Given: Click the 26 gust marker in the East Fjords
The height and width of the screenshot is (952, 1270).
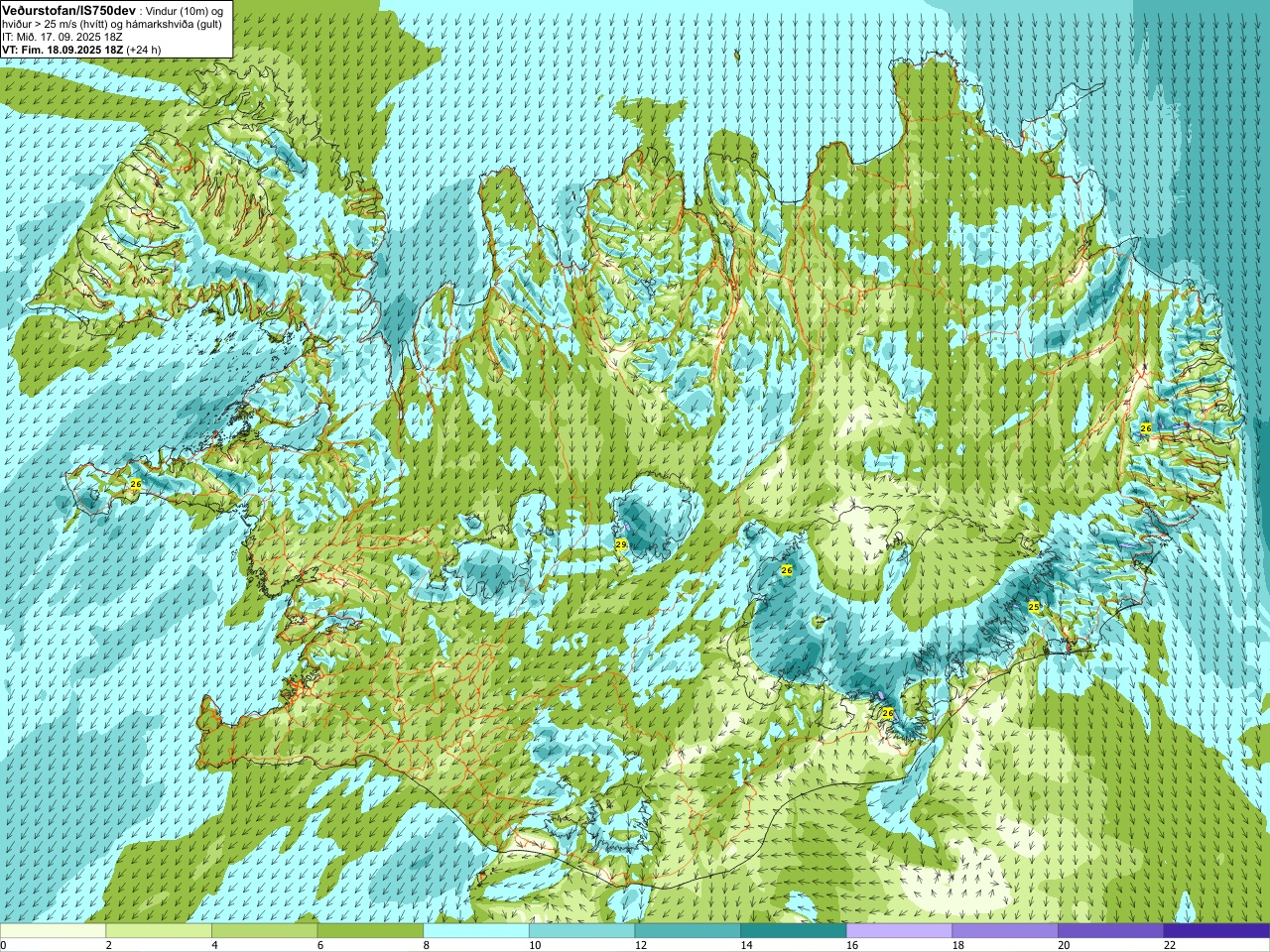Looking at the screenshot, I should (x=1146, y=428).
